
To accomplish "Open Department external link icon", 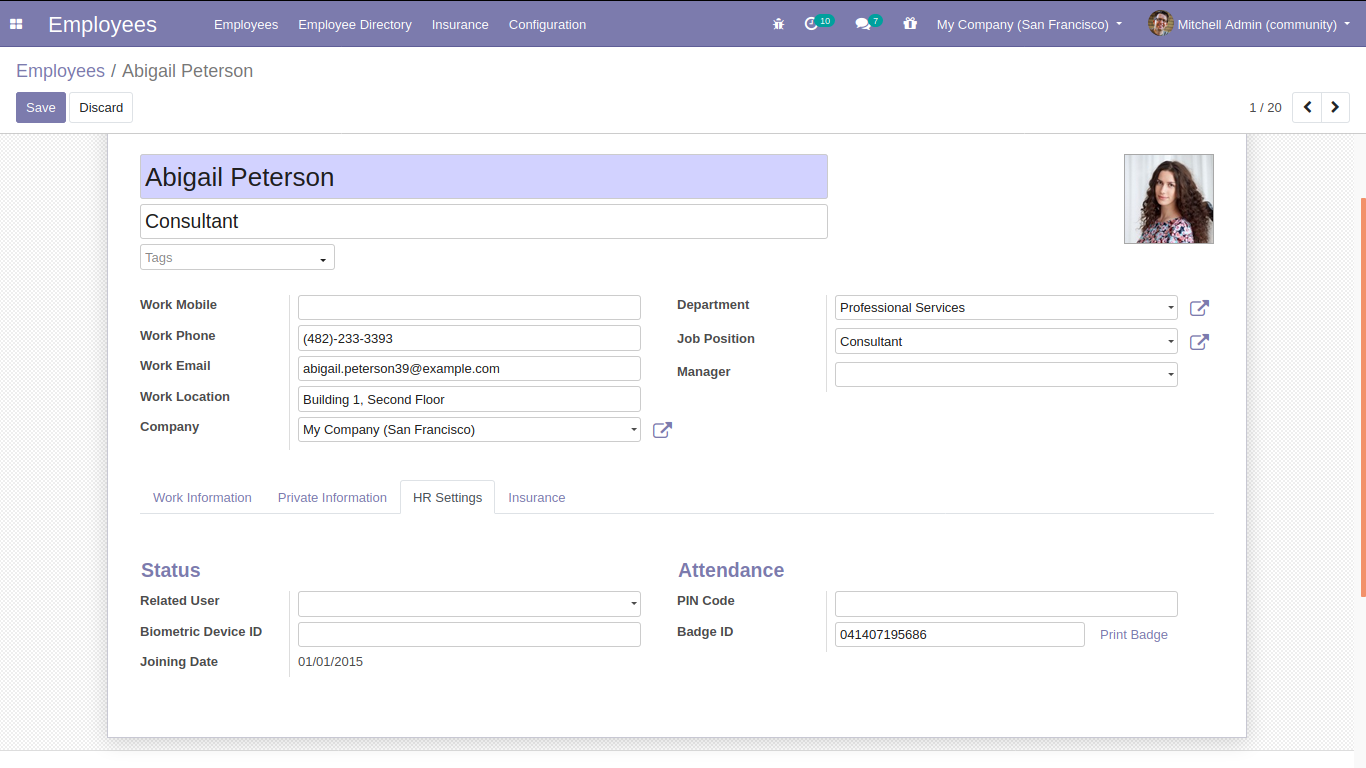I will point(1199,308).
